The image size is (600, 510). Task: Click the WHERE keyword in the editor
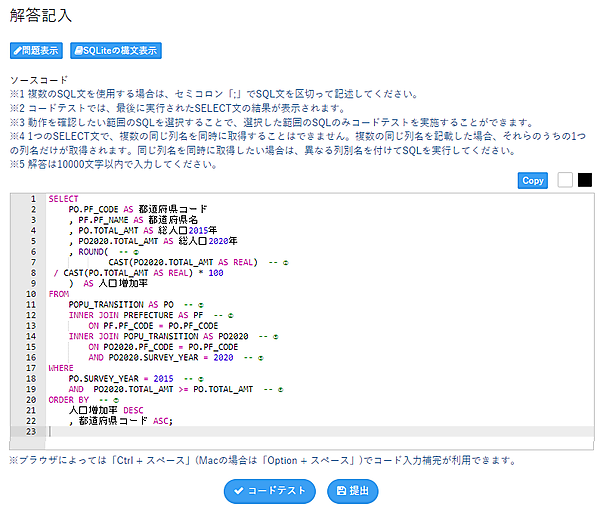click(60, 368)
